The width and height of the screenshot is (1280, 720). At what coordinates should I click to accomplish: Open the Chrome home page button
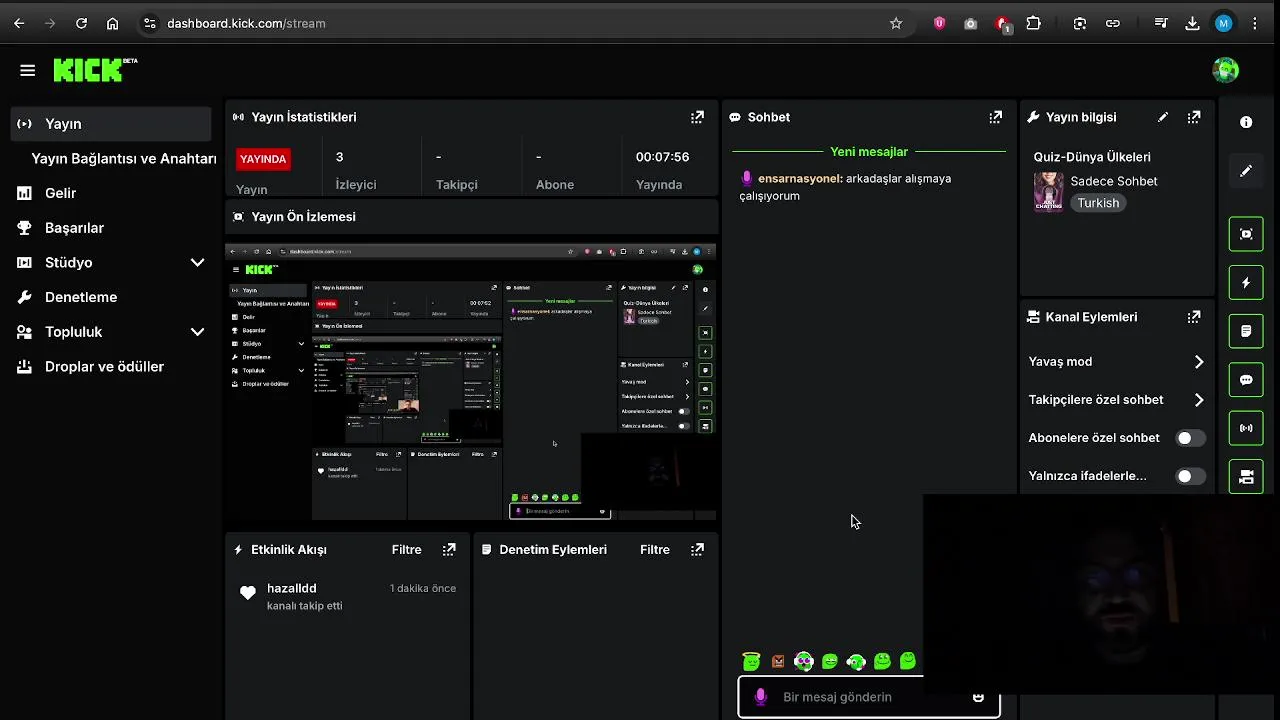(x=112, y=23)
